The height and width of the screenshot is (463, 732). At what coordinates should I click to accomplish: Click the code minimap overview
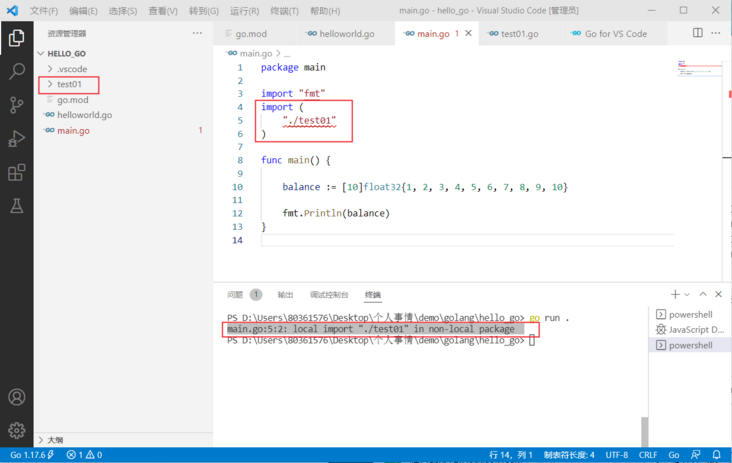pos(699,68)
